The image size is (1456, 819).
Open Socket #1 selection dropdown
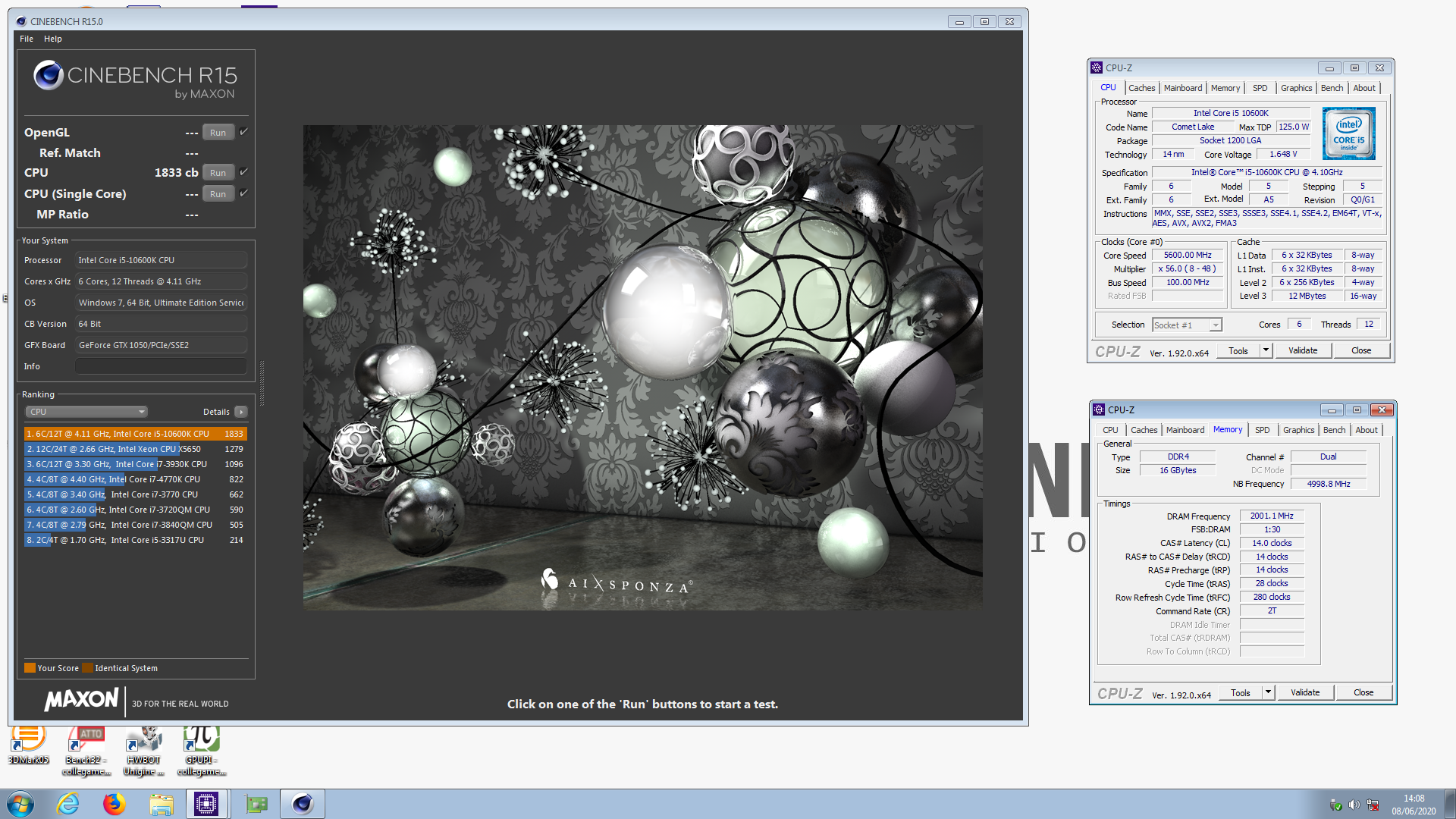(1187, 325)
